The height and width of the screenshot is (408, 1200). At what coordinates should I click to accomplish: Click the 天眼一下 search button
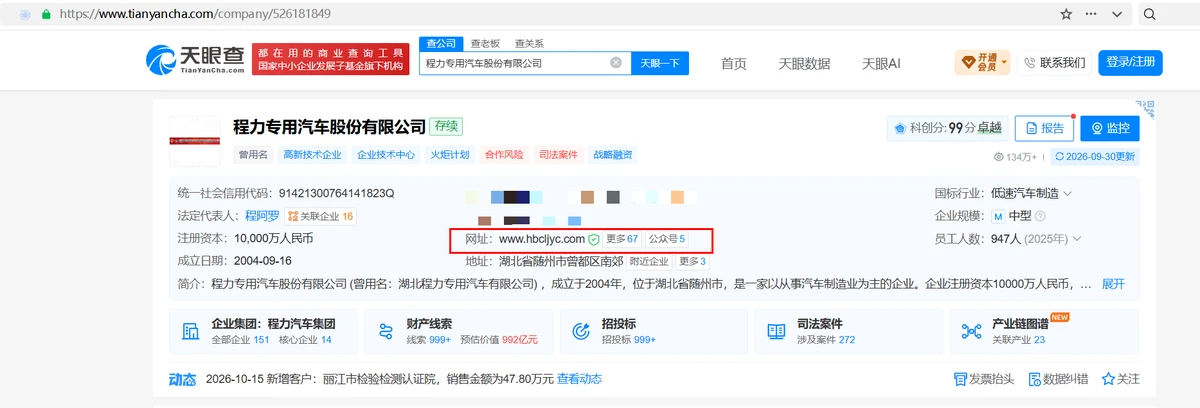coord(659,63)
